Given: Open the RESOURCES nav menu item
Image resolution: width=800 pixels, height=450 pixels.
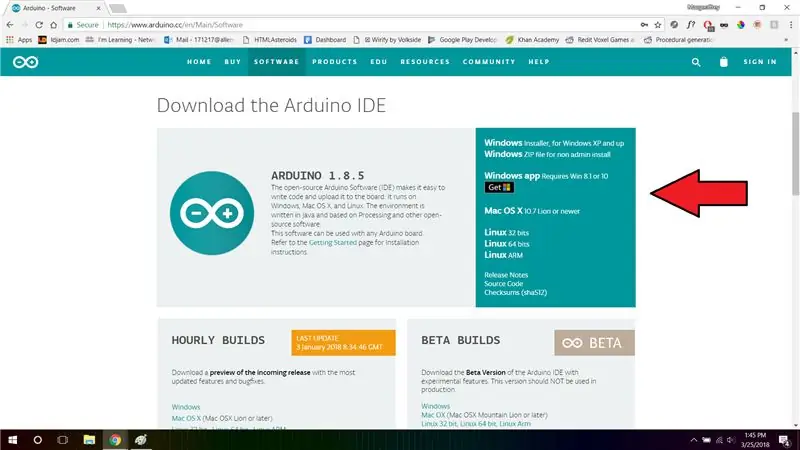Looking at the screenshot, I should (x=425, y=62).
